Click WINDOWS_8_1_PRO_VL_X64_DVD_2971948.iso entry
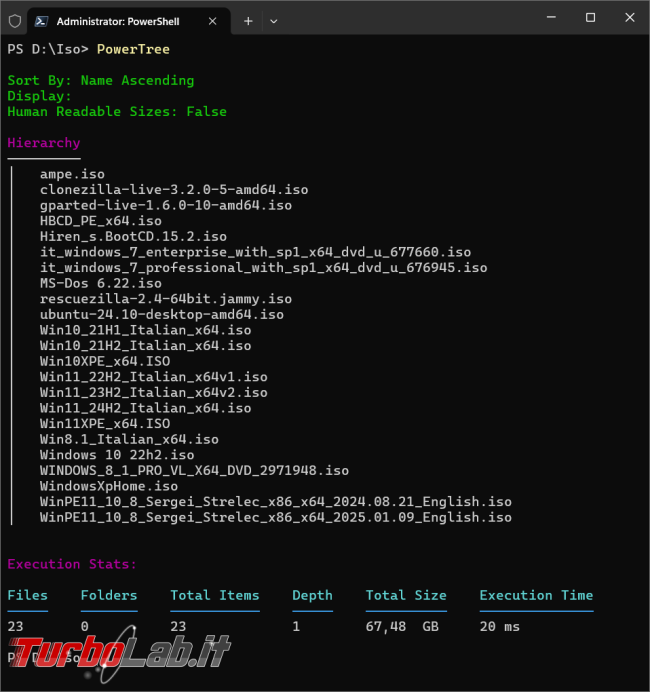This screenshot has width=650, height=692. pos(194,470)
